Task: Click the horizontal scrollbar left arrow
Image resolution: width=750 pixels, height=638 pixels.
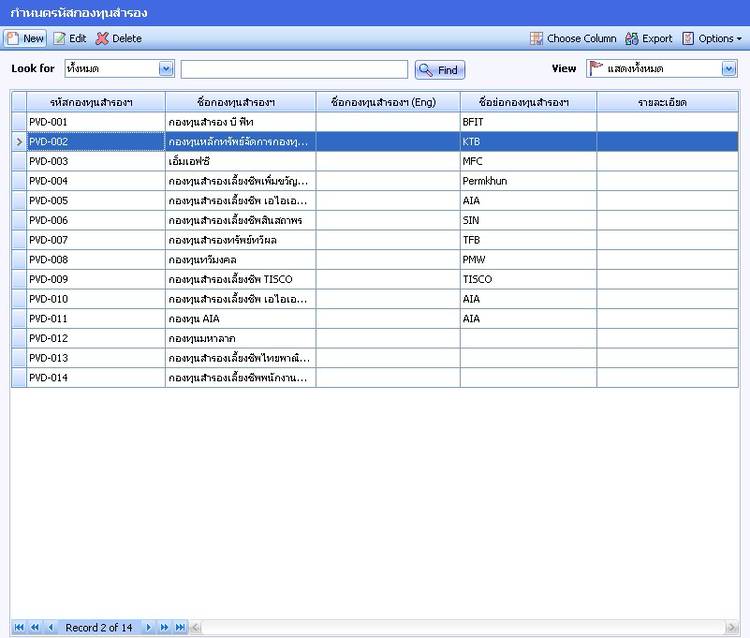Action: tap(196, 628)
